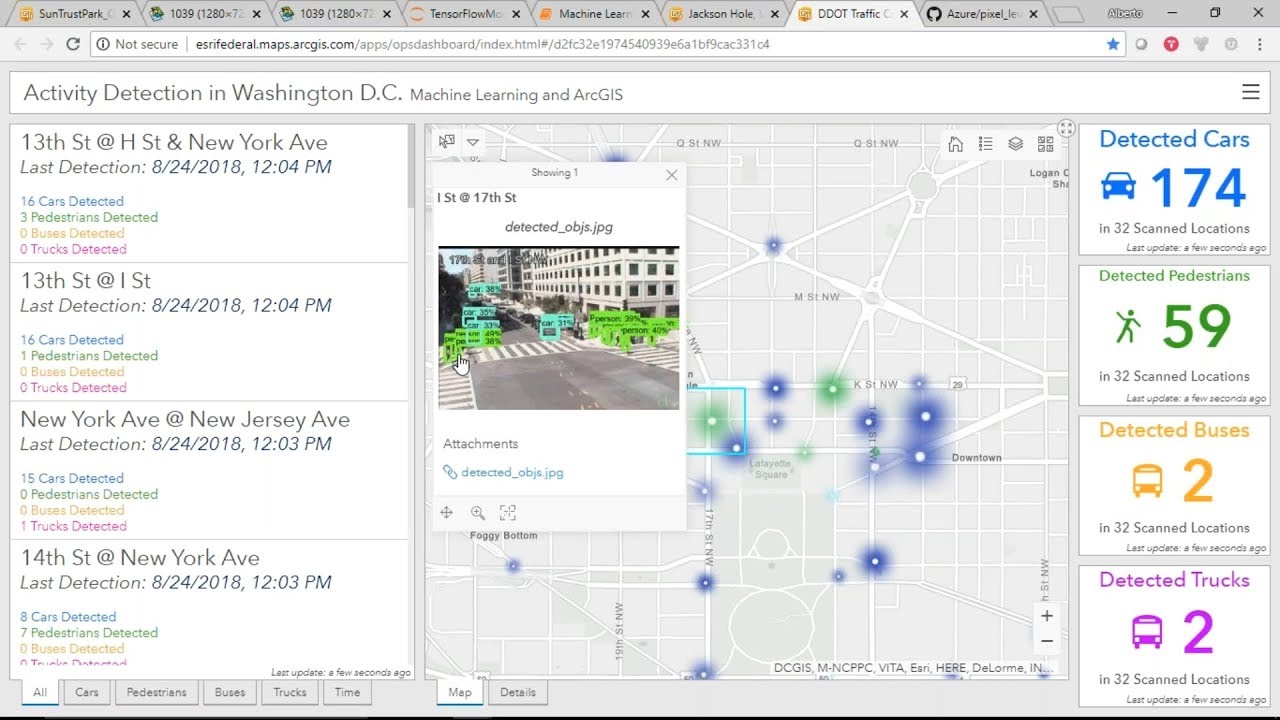Click the browser back arrow

[20, 44]
